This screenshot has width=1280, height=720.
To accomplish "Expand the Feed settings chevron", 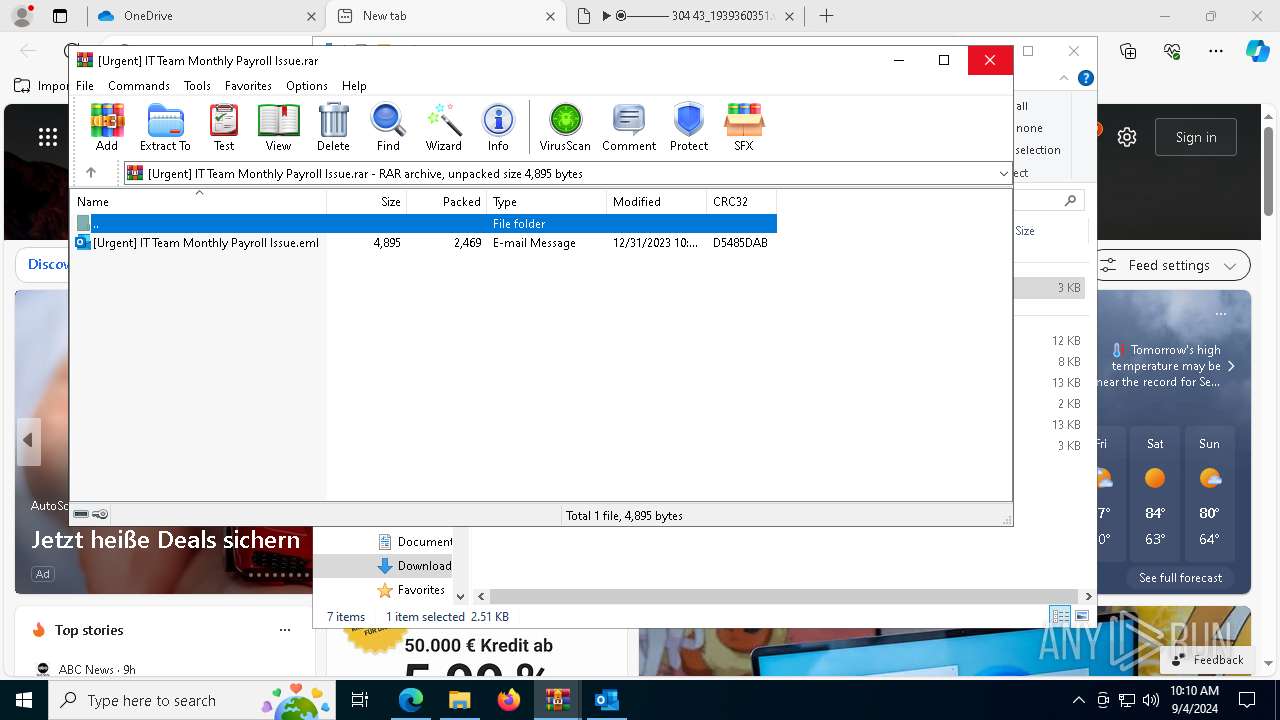I will coord(1230,266).
